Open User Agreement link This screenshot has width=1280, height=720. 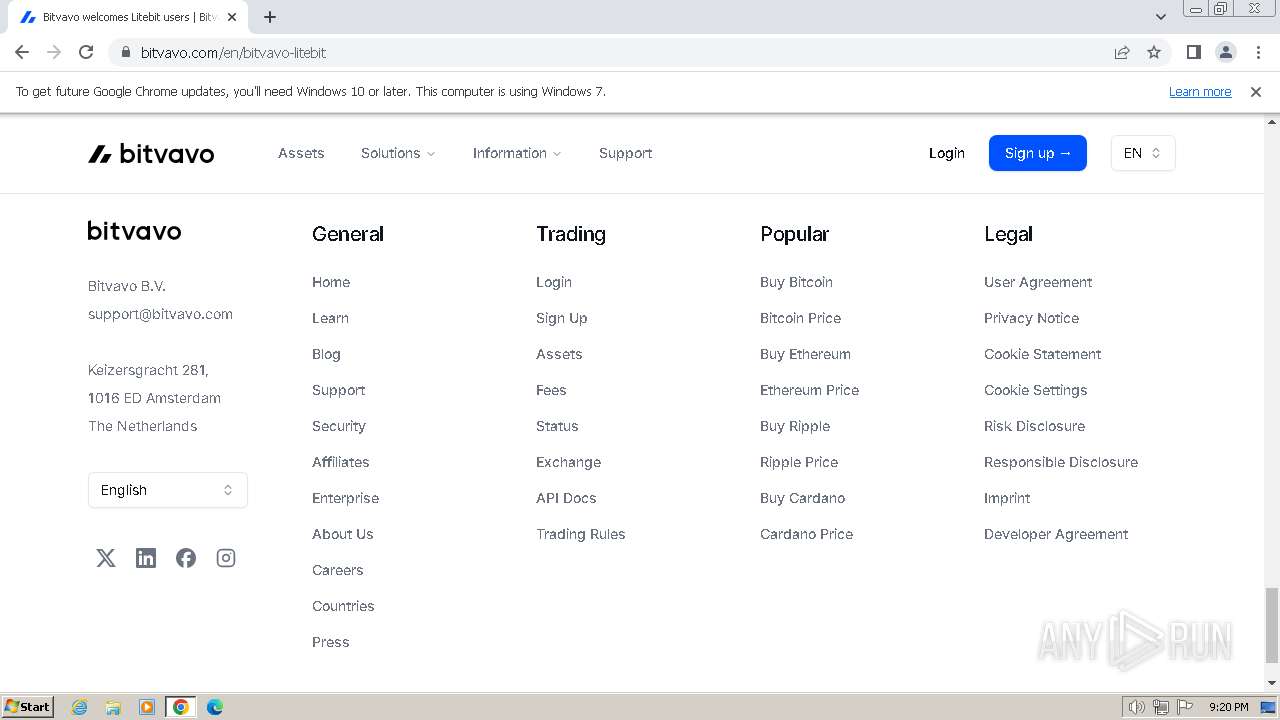pos(1038,282)
